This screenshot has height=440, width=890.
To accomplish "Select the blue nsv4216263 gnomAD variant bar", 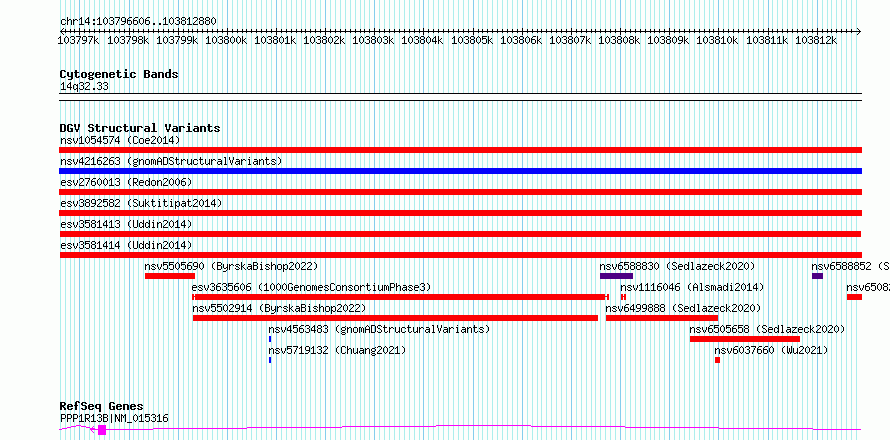I will click(x=460, y=171).
